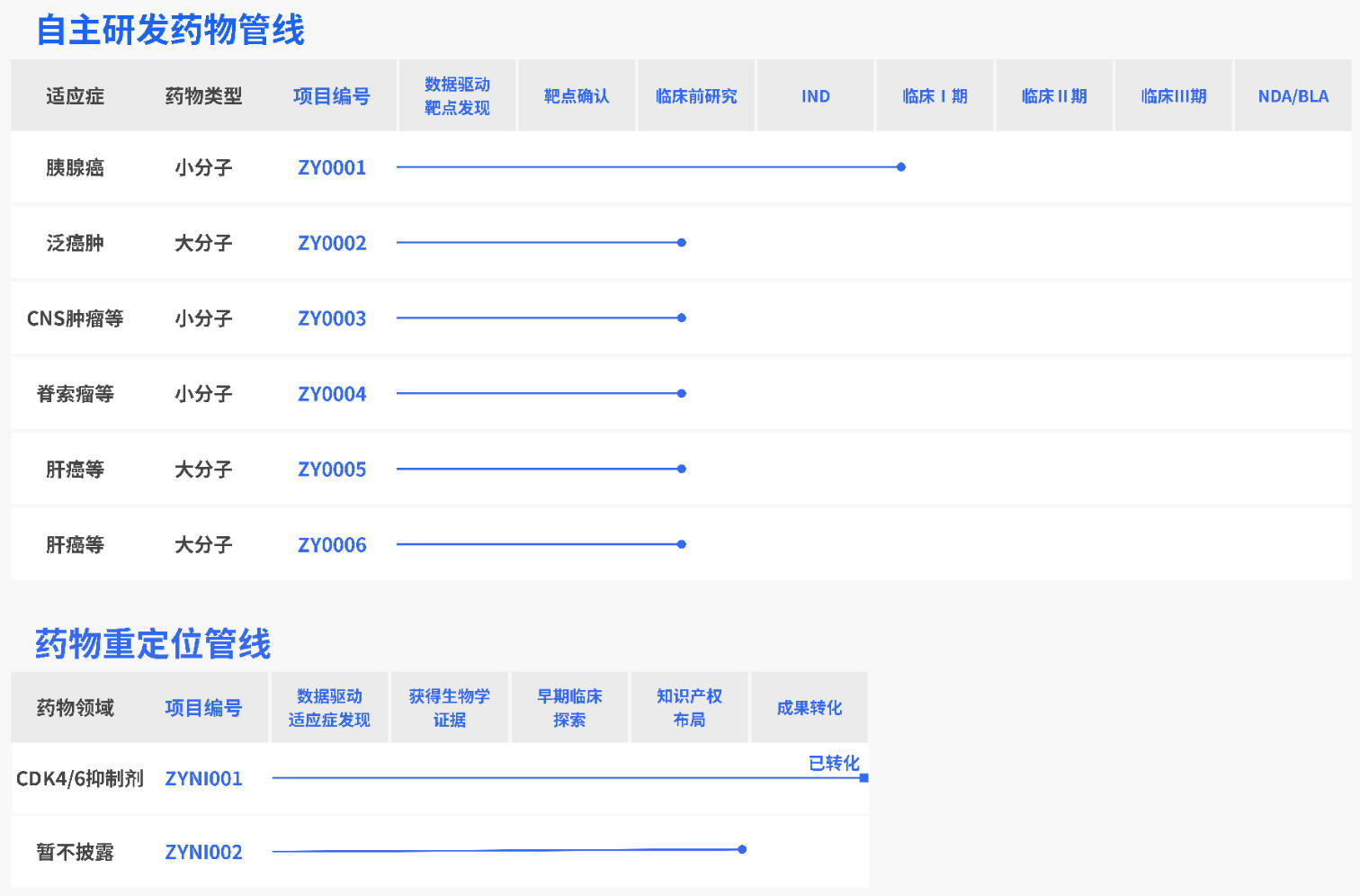Select the 临床 I 期 column header
Screen dimensions: 1360x896
(x=935, y=96)
